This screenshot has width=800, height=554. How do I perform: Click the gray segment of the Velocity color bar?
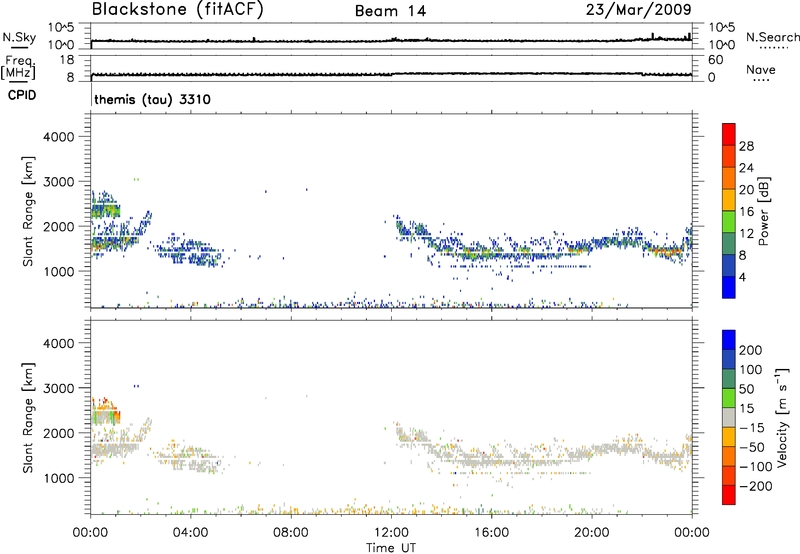click(x=729, y=418)
